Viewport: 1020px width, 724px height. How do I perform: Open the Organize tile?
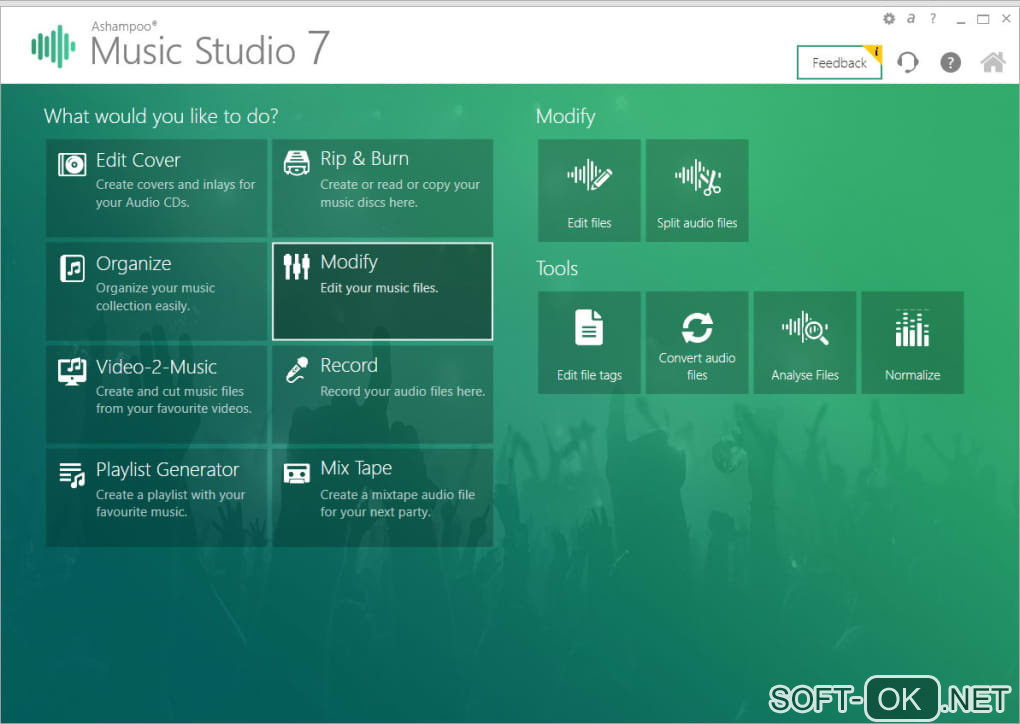click(x=156, y=291)
